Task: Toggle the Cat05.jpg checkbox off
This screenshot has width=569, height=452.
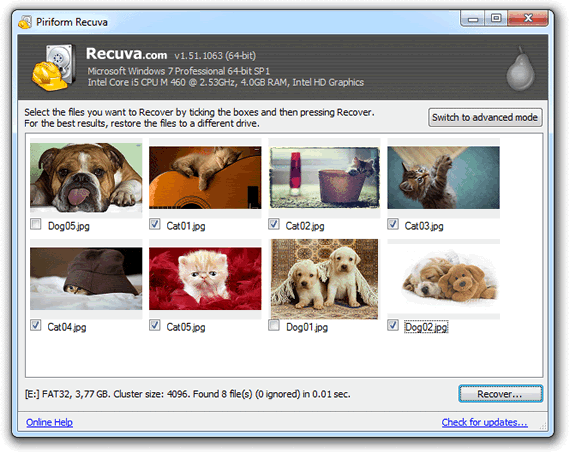Action: (x=155, y=325)
